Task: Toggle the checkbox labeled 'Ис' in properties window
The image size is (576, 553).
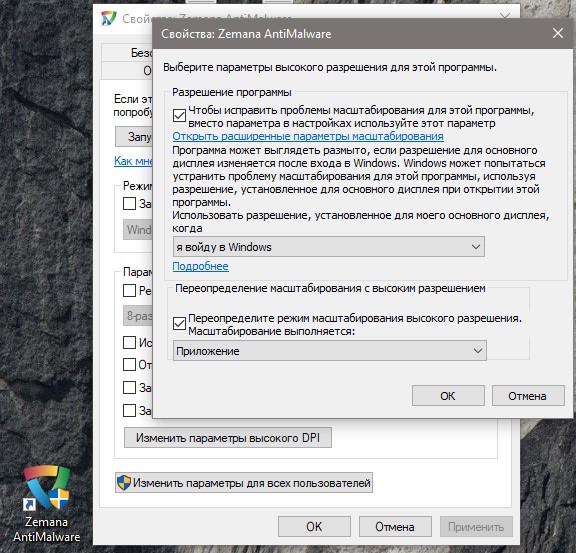Action: coord(129,342)
